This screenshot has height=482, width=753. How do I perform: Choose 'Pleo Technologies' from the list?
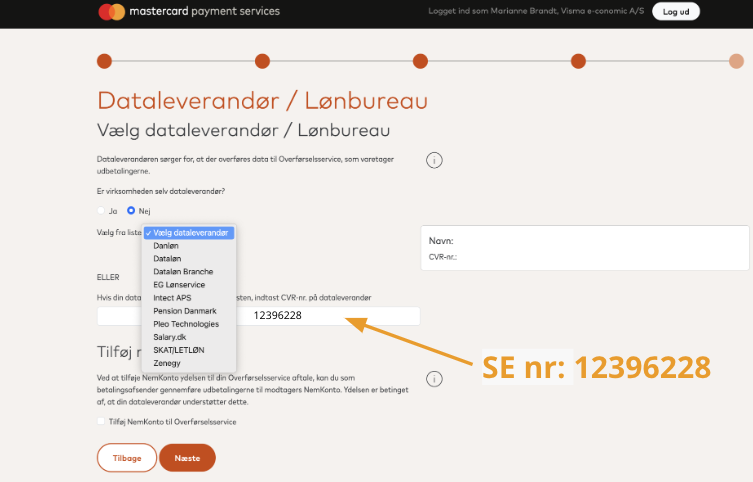coord(186,324)
